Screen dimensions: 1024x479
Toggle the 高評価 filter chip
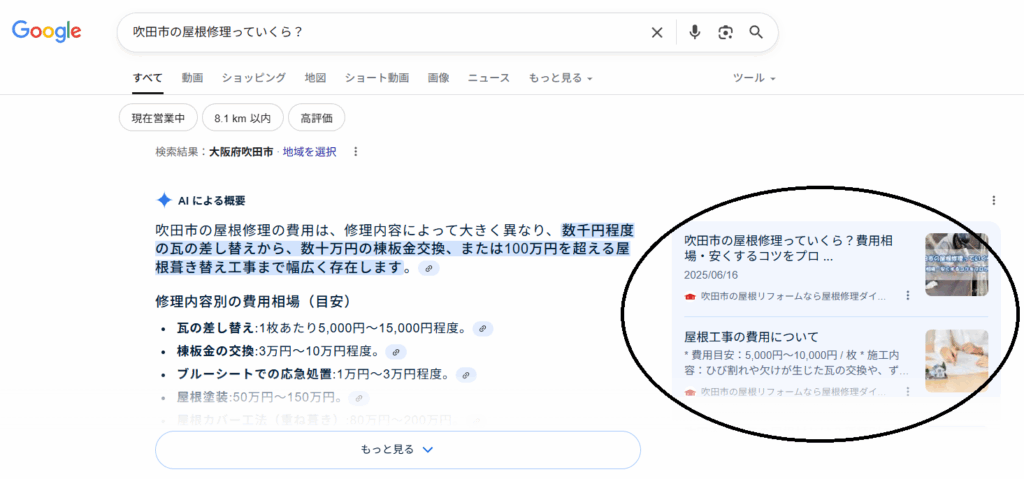(x=317, y=118)
